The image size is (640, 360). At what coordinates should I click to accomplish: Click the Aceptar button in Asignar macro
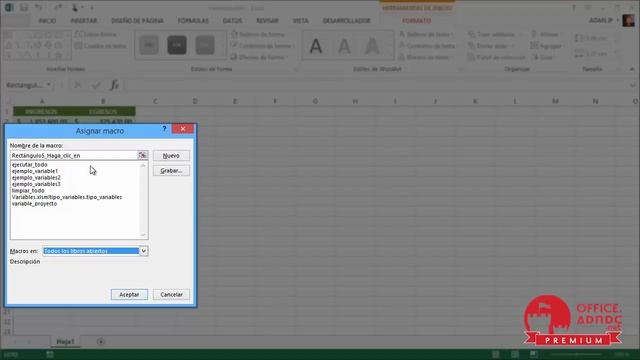click(129, 294)
